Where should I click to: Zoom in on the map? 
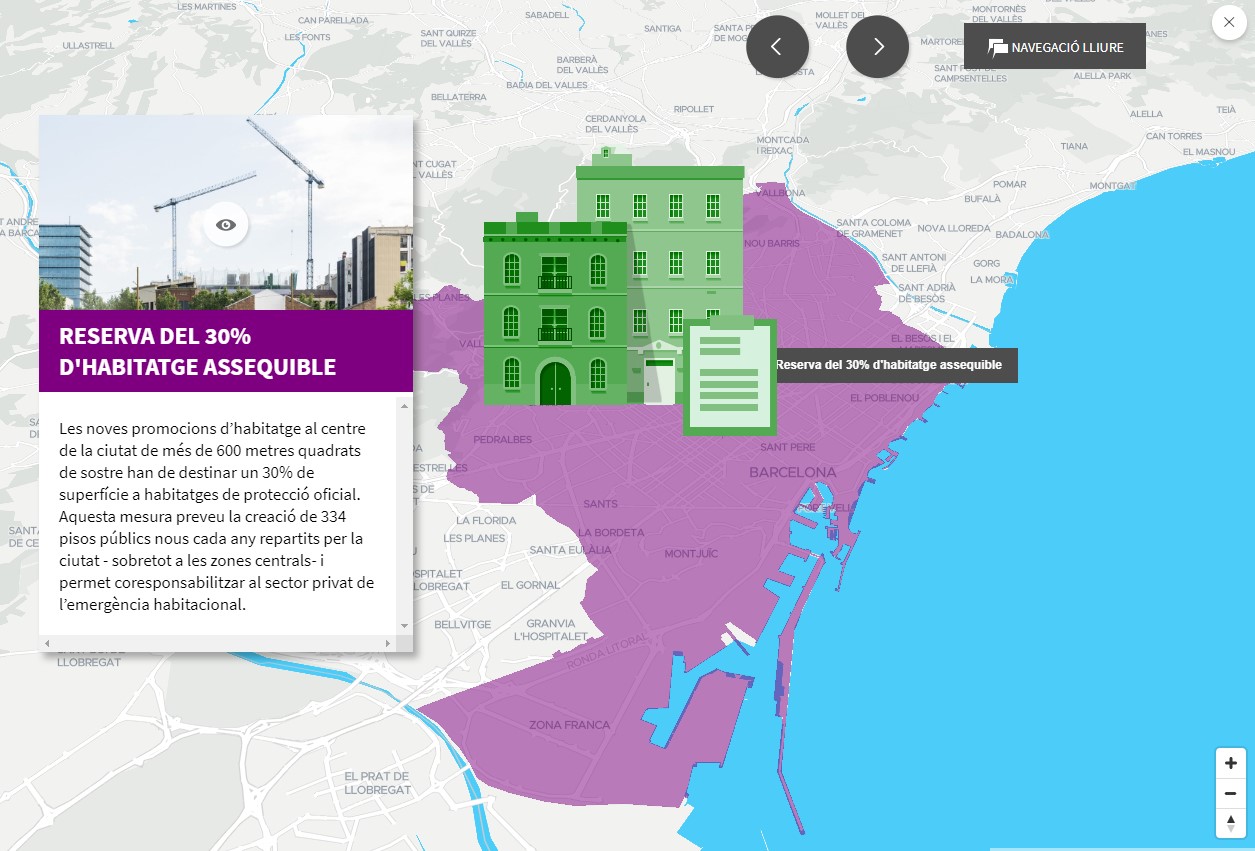[1230, 763]
